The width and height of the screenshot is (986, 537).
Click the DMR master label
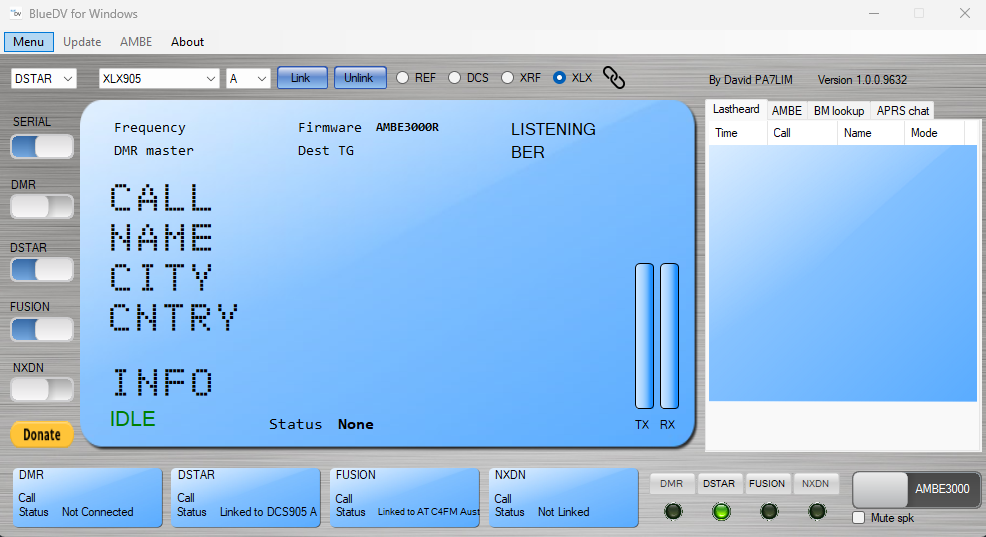click(154, 151)
